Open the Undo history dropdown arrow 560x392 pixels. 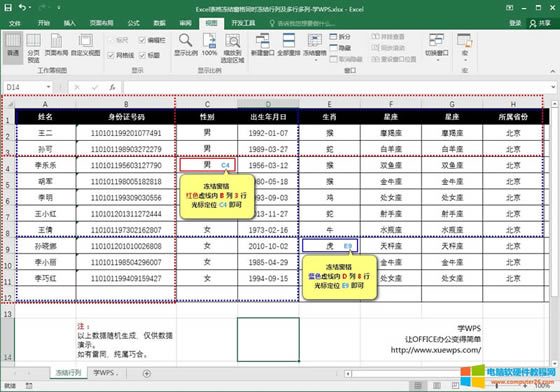(x=30, y=7)
